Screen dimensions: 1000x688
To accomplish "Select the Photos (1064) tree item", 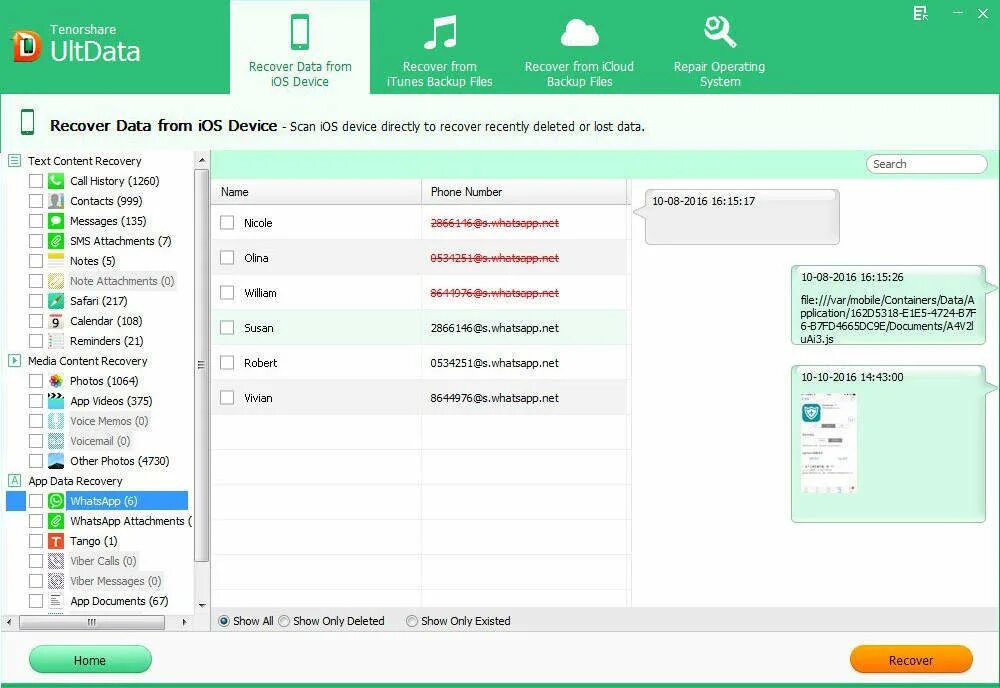I will click(104, 381).
